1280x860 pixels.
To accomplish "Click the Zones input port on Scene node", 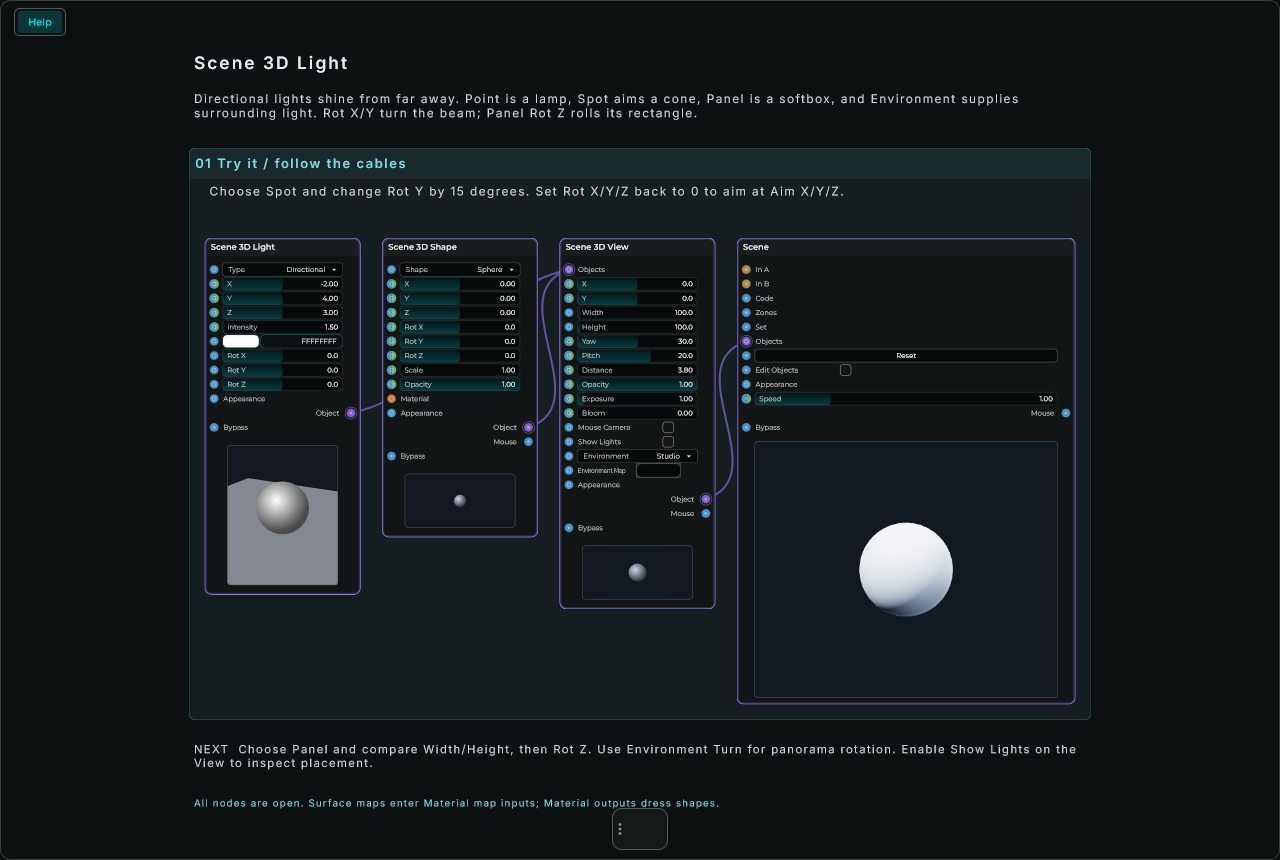I will [x=746, y=313].
